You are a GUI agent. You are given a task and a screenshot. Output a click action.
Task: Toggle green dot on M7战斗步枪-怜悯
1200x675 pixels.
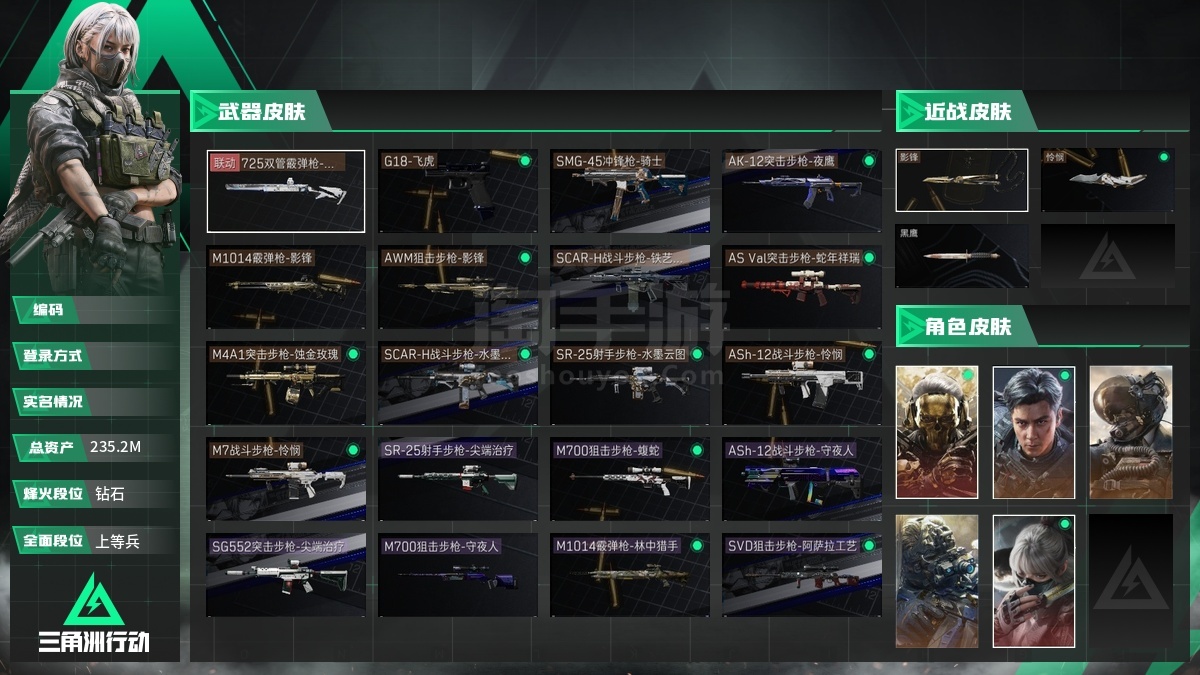353,450
